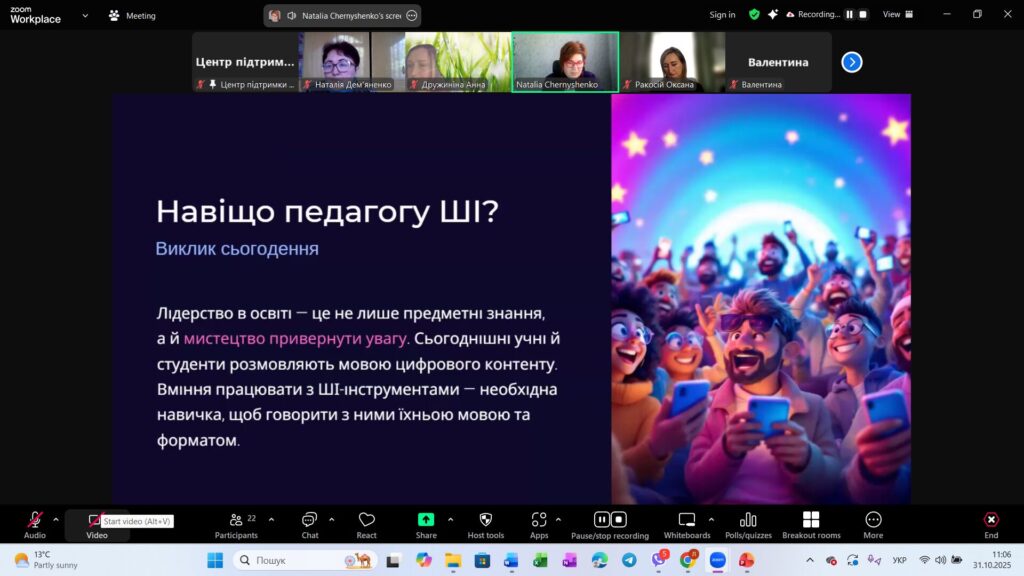Select Валентина participant tile

778,62
